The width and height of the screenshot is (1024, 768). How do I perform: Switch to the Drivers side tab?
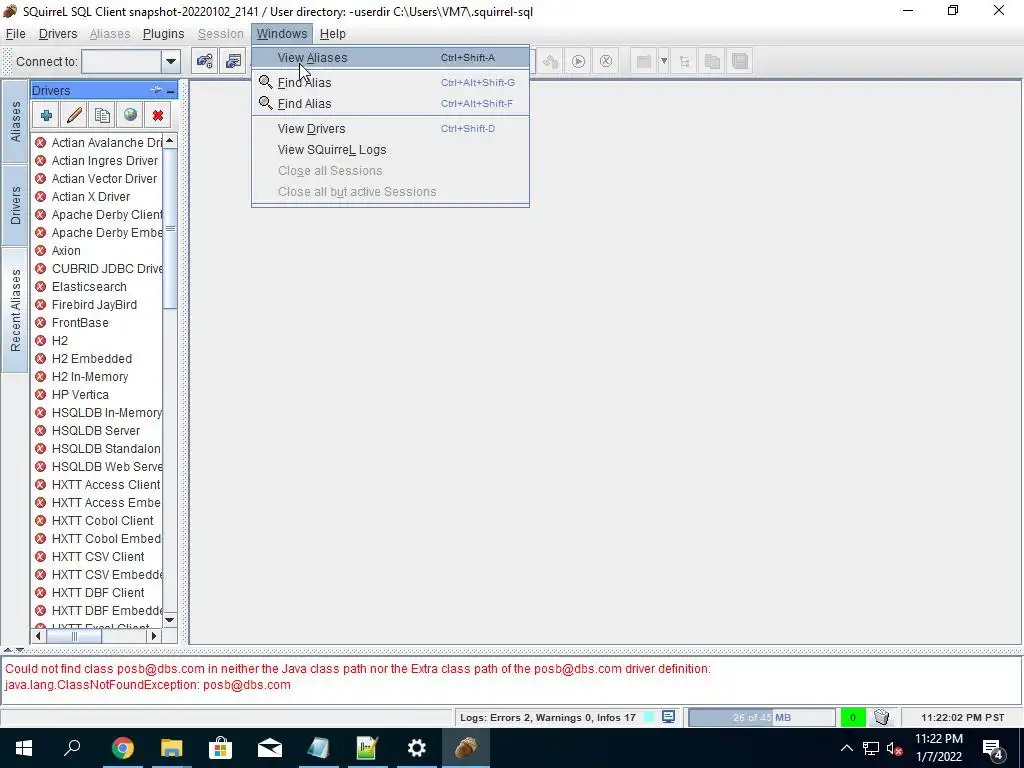(15, 206)
